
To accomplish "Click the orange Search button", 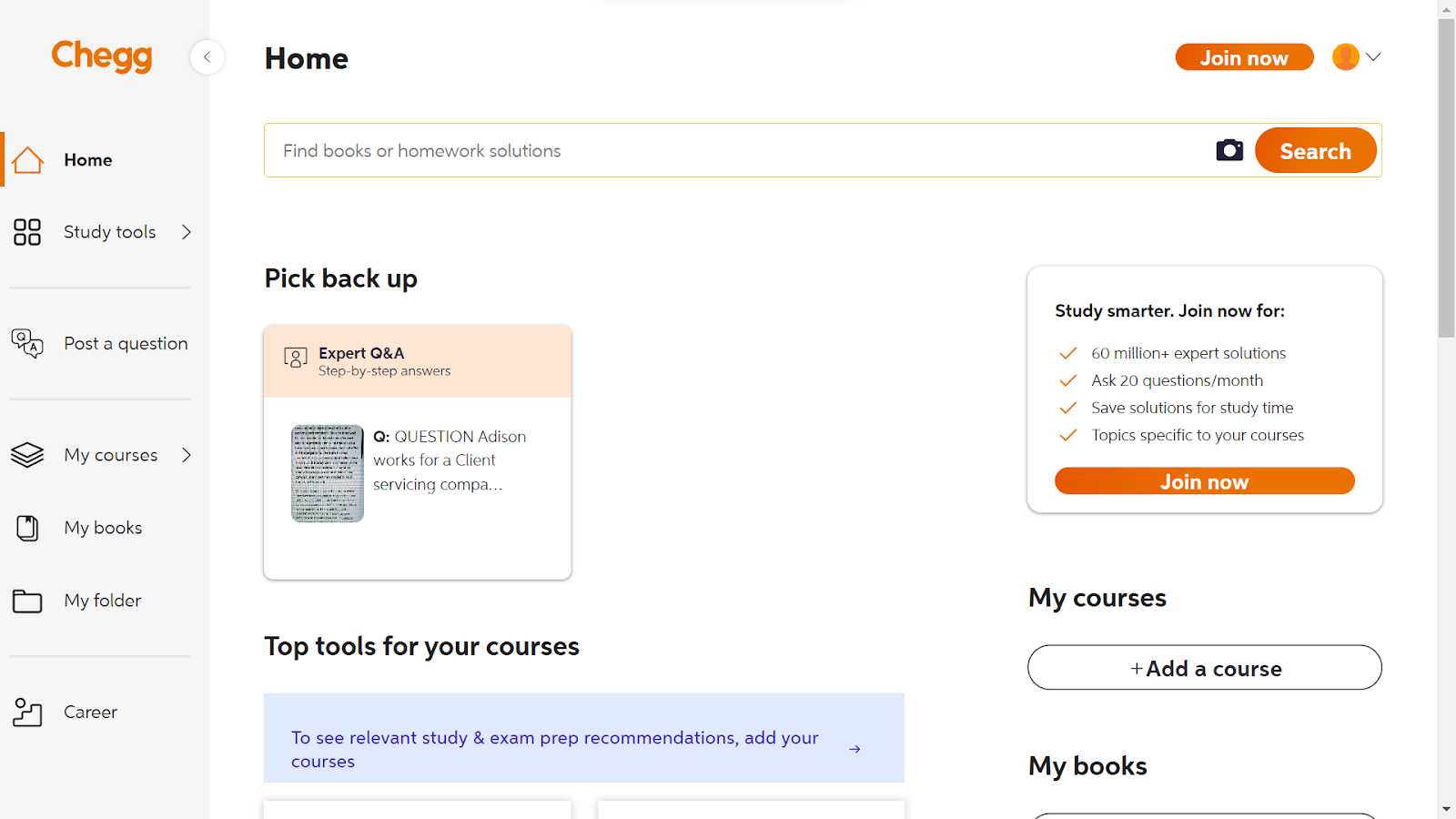I will 1315,151.
